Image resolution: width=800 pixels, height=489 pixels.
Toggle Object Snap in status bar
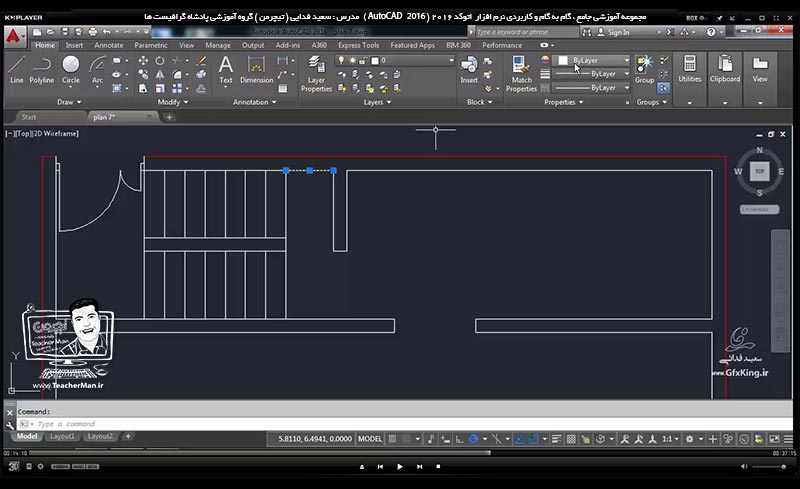pos(533,438)
